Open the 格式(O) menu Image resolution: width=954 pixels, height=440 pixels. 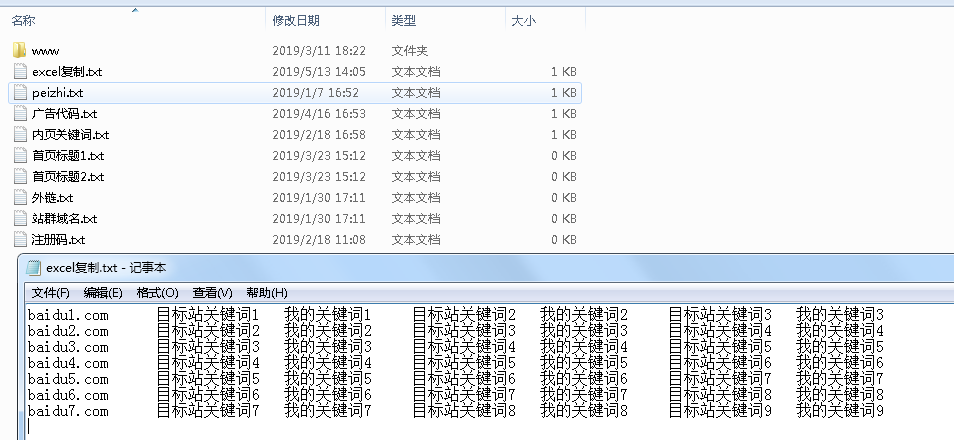pyautogui.click(x=157, y=293)
